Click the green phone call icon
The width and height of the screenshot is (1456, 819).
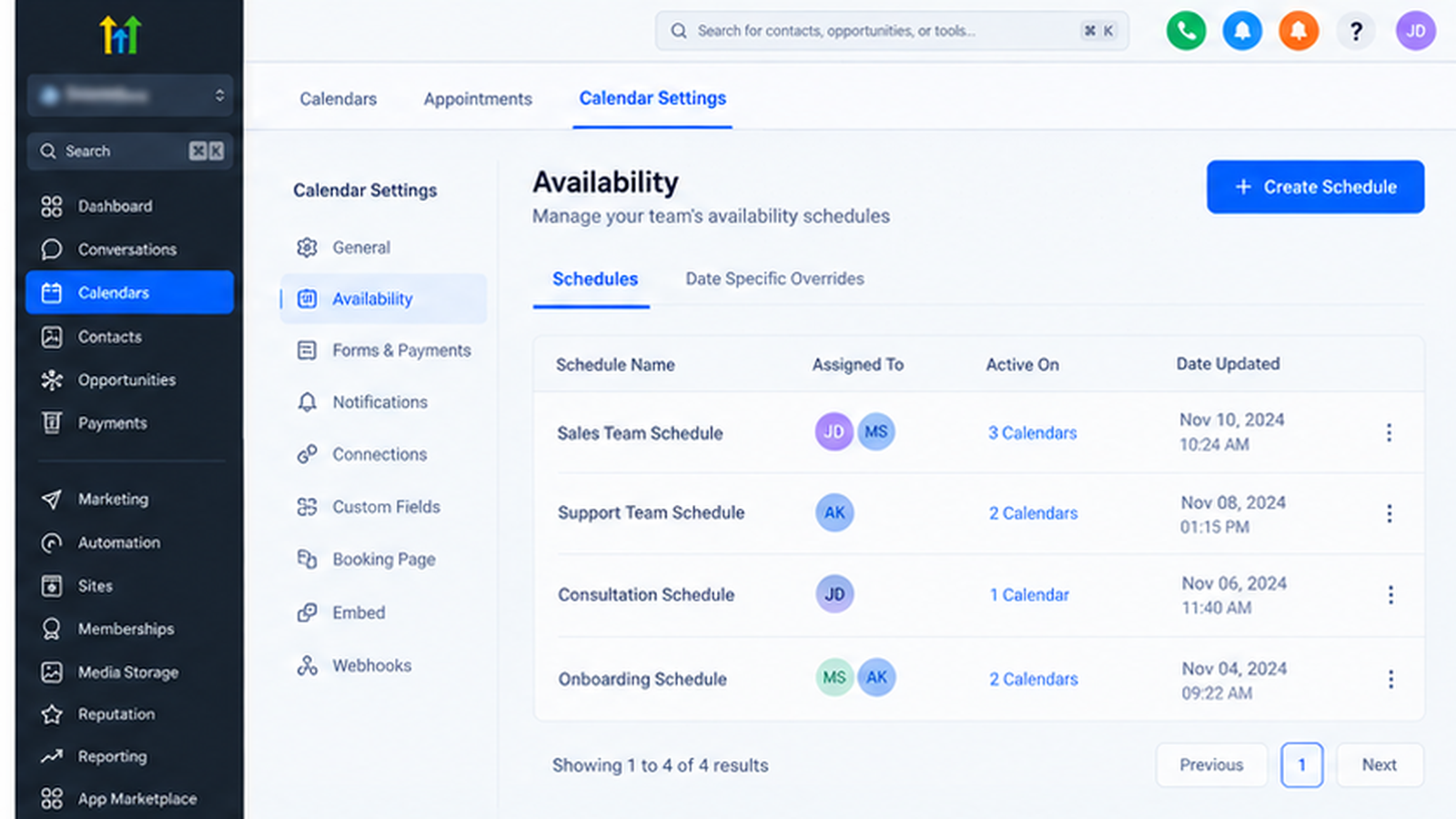(1186, 31)
